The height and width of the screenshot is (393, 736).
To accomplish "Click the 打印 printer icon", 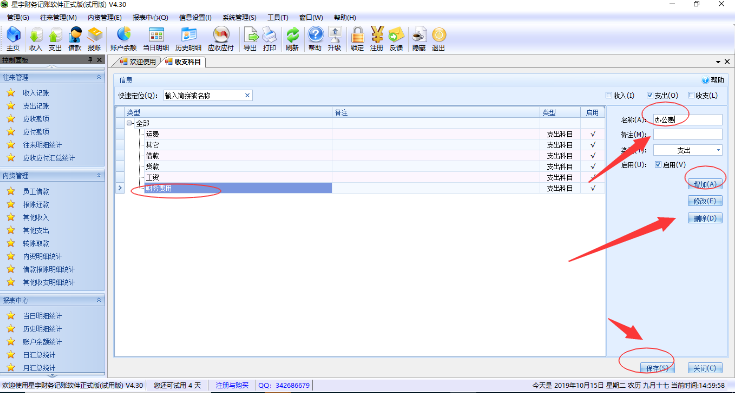I will 269,39.
